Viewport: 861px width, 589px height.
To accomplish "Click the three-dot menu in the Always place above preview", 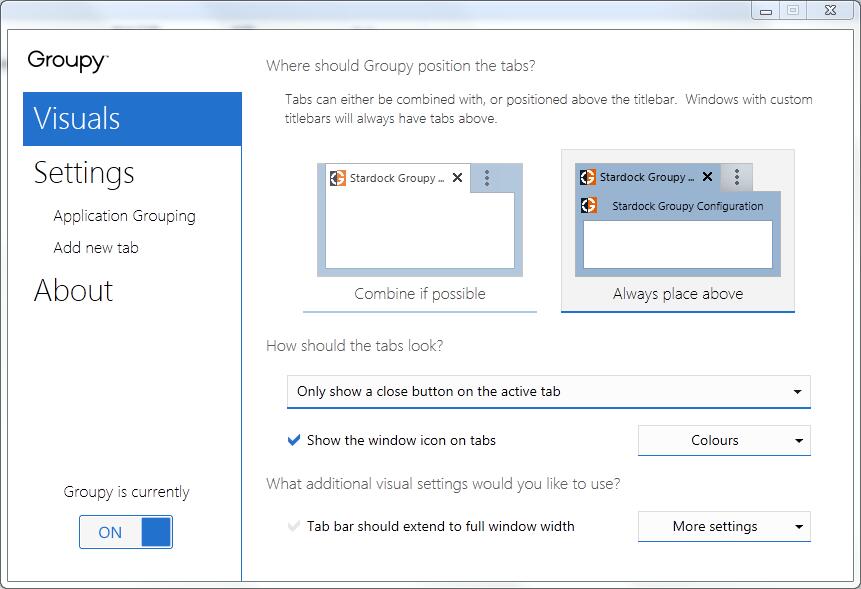I will tap(737, 177).
